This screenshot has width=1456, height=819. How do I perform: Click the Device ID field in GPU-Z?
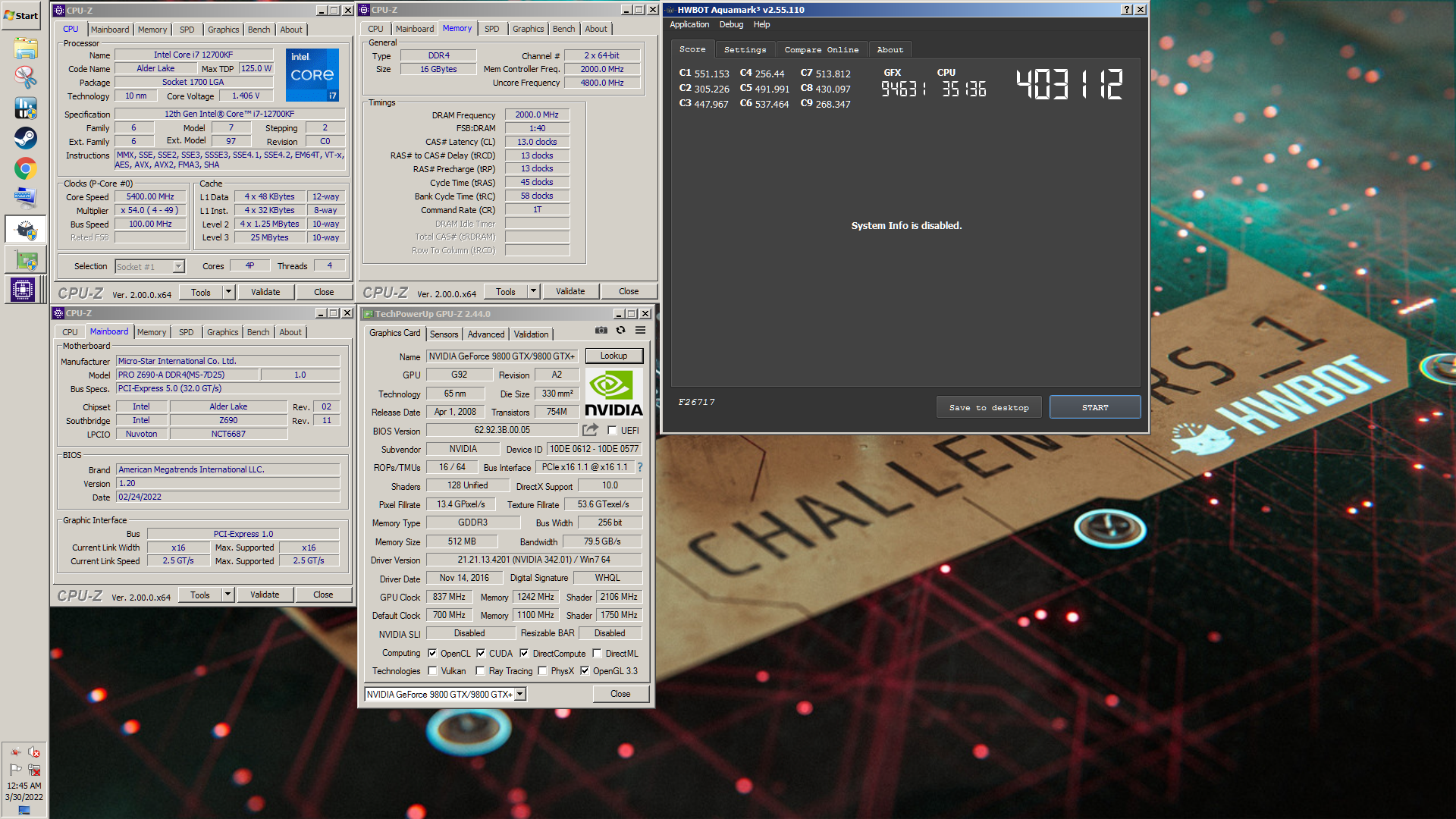[594, 449]
